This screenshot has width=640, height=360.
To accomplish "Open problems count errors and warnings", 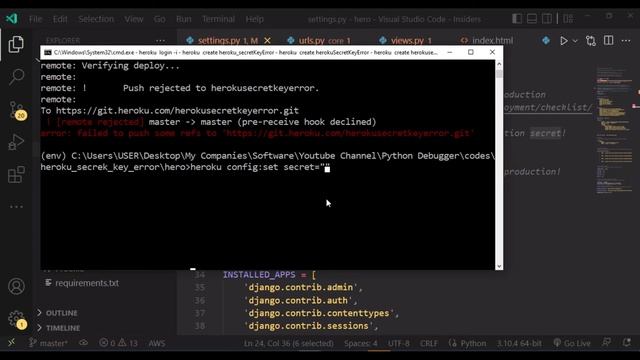I will coord(119,343).
